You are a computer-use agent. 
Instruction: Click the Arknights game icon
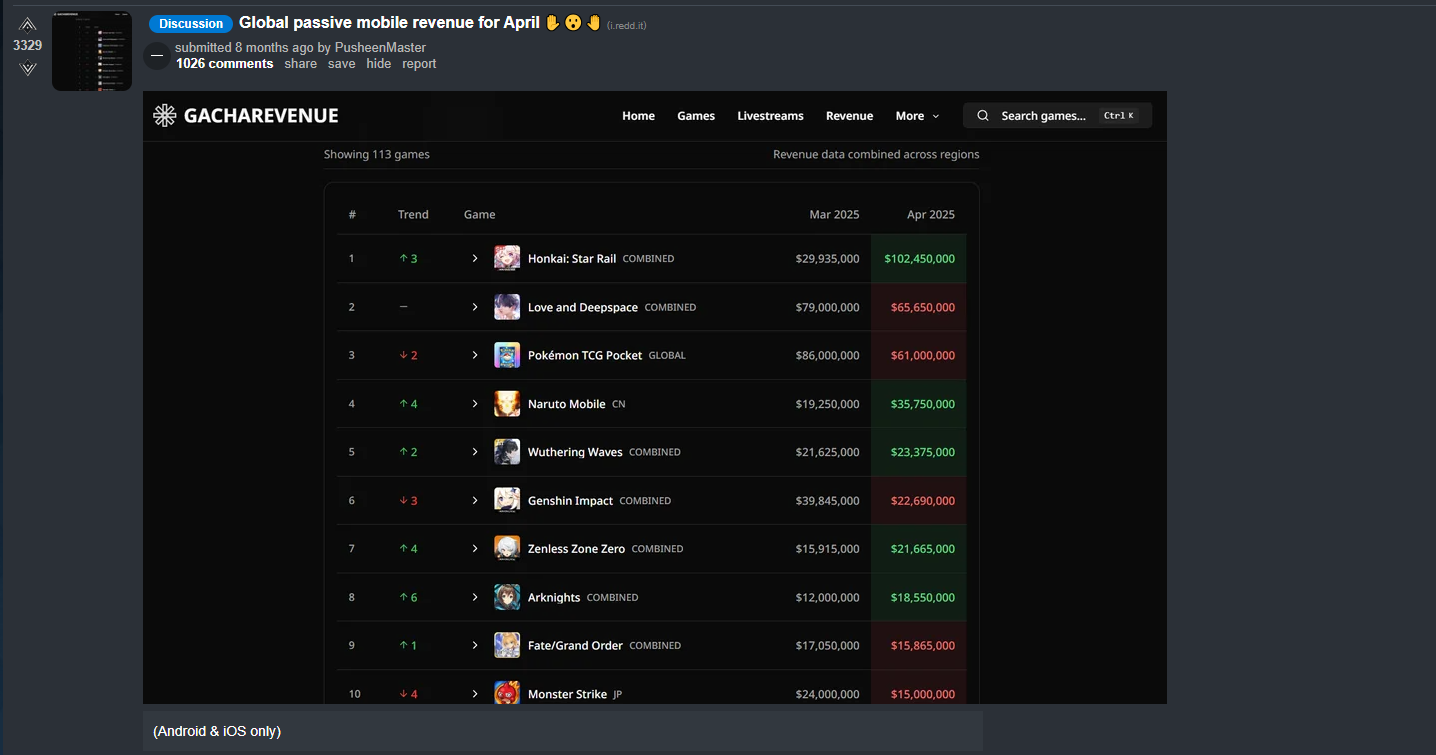tap(507, 597)
